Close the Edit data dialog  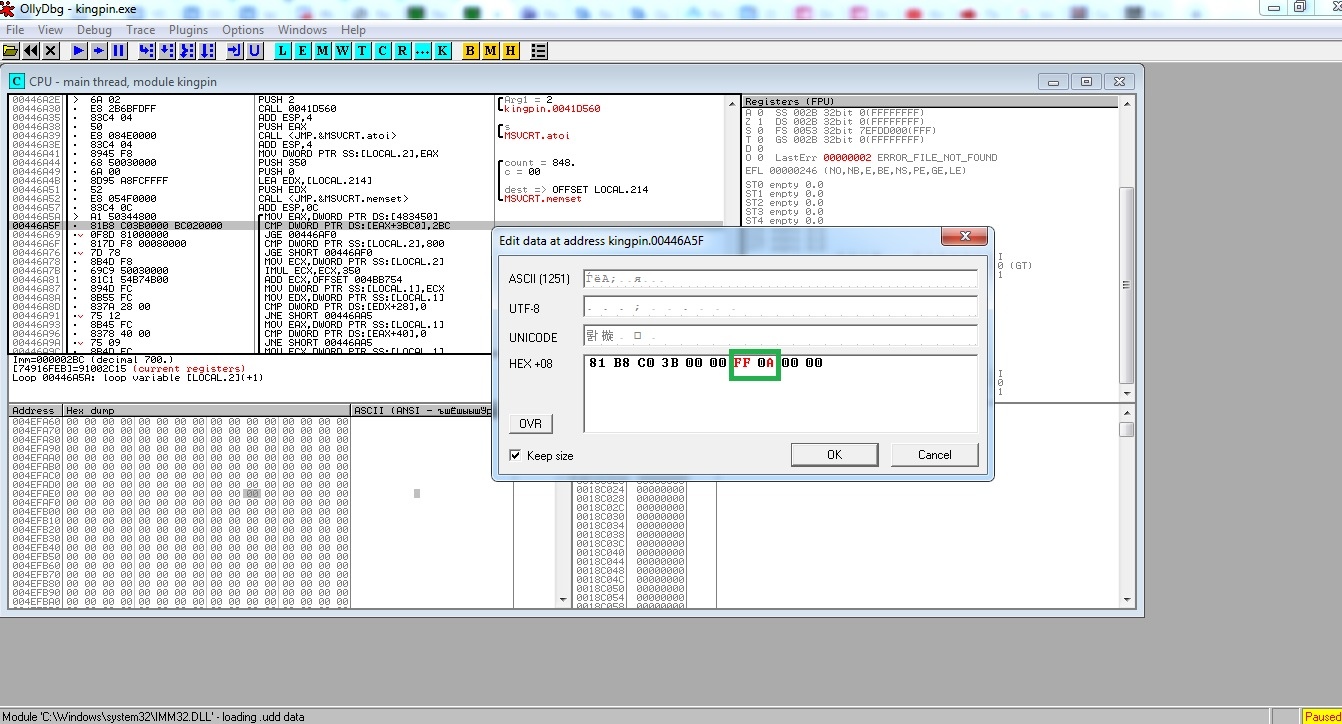tap(965, 237)
